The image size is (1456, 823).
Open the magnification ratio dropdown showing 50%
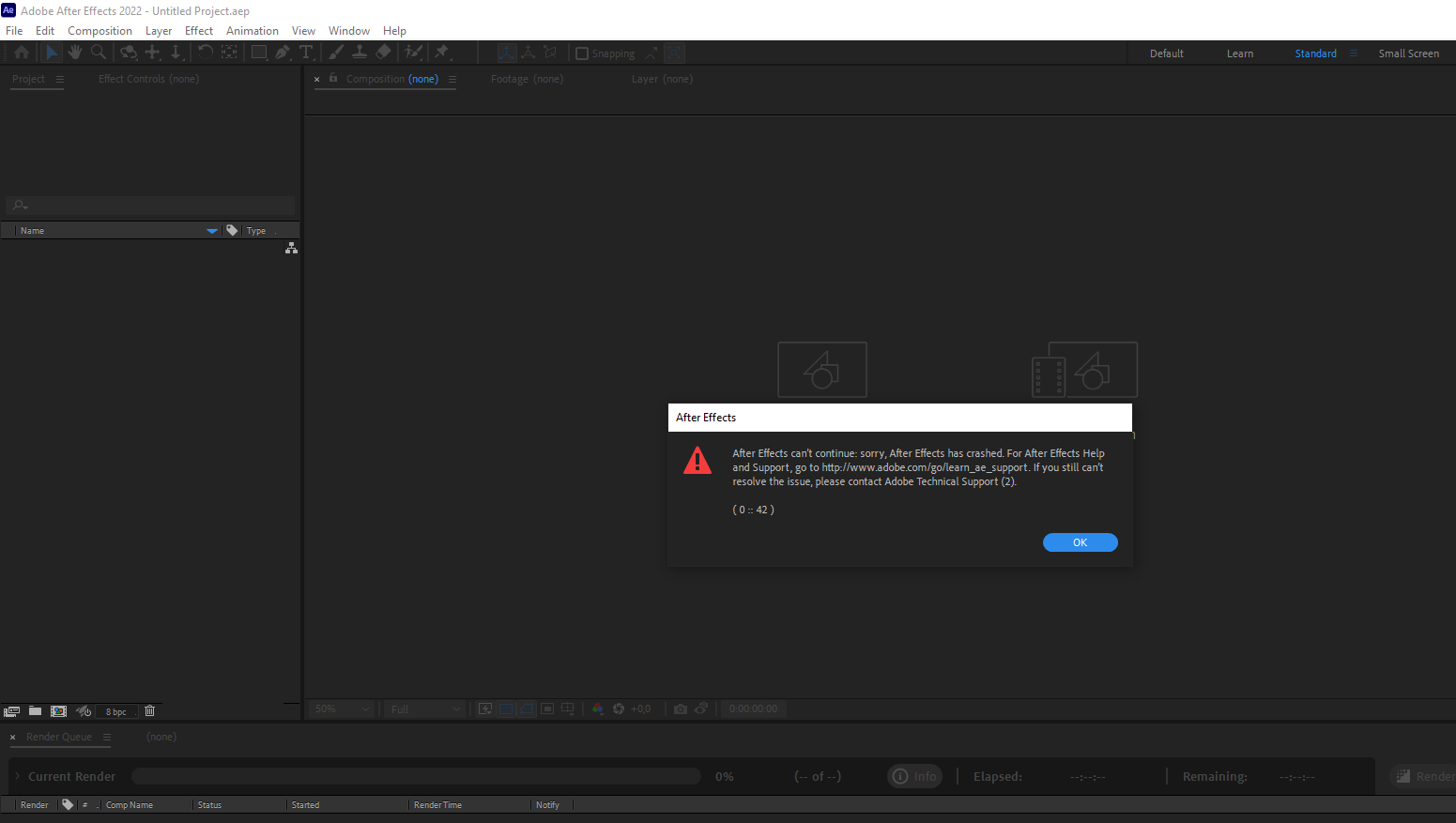341,709
